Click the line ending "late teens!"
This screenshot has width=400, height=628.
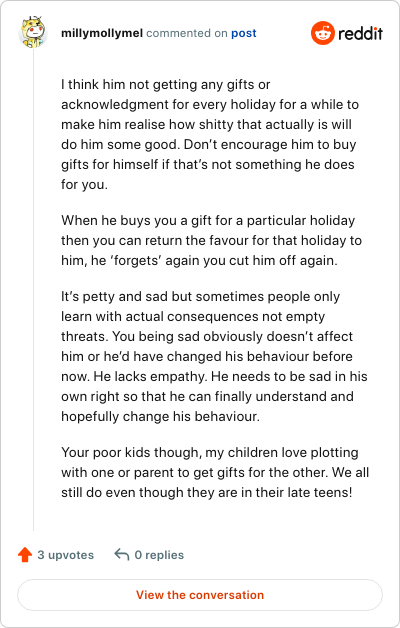tap(207, 492)
